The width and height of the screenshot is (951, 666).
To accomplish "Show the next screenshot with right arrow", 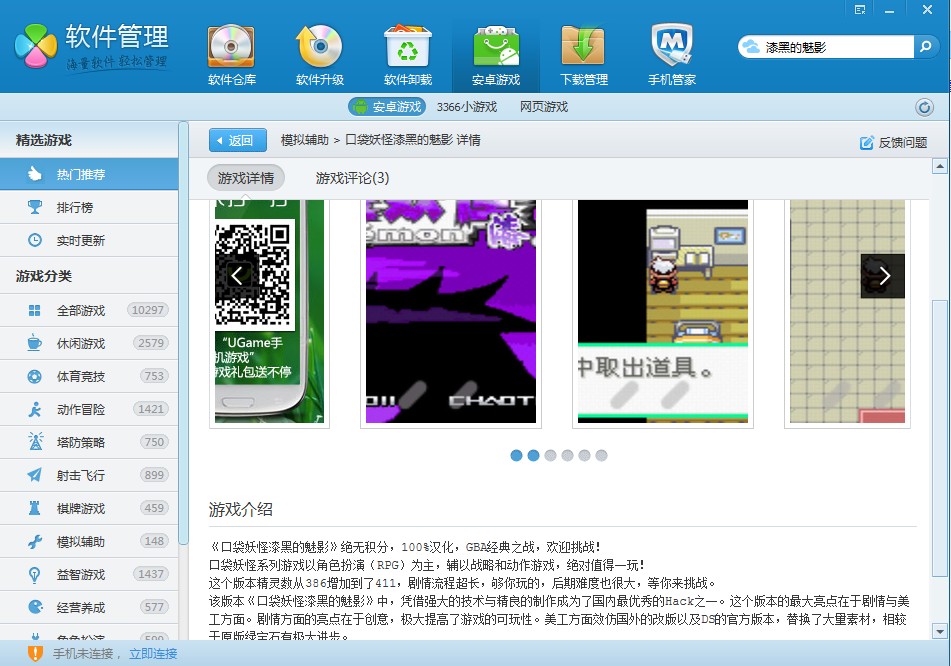I will click(x=883, y=276).
